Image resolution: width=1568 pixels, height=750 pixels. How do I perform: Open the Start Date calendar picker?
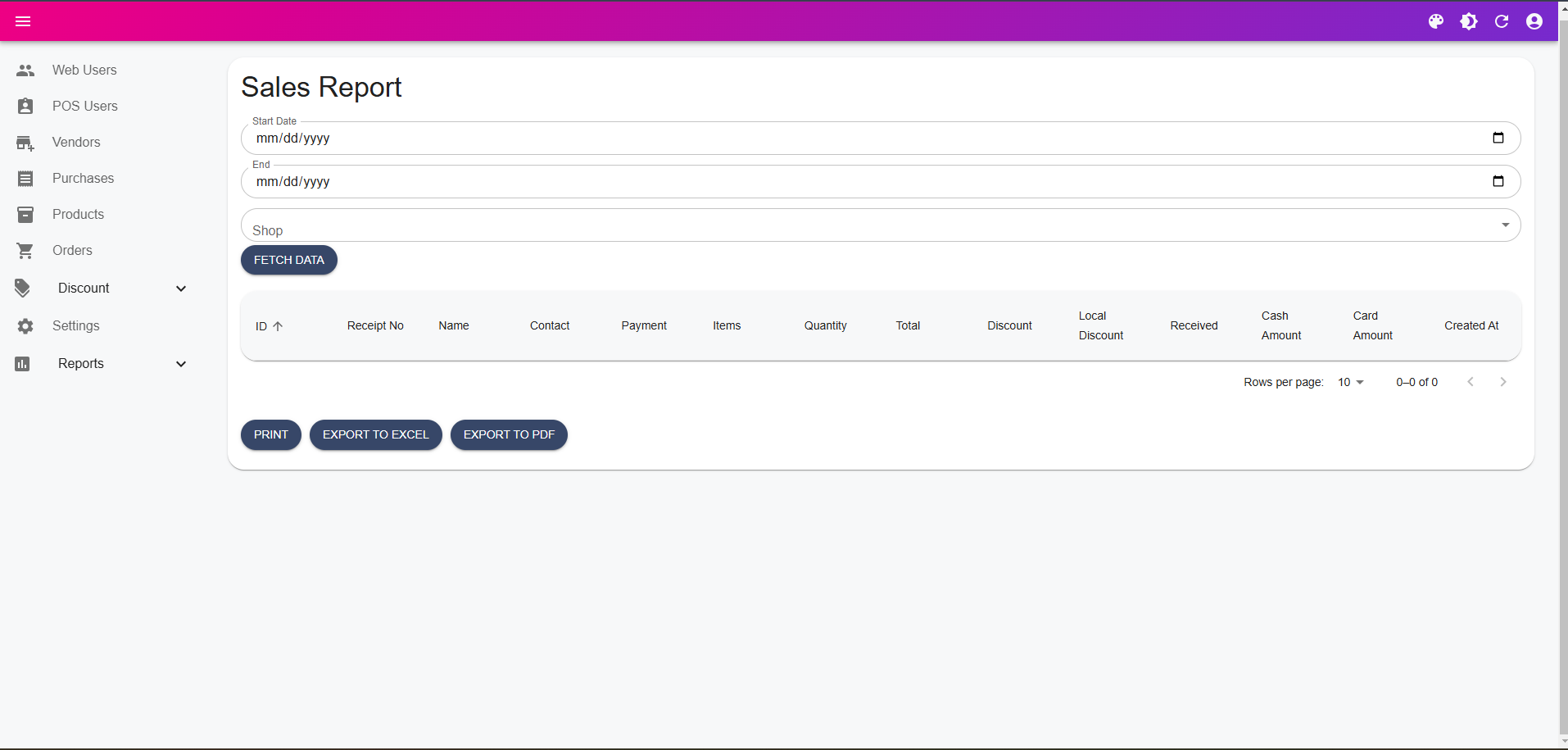click(1498, 138)
